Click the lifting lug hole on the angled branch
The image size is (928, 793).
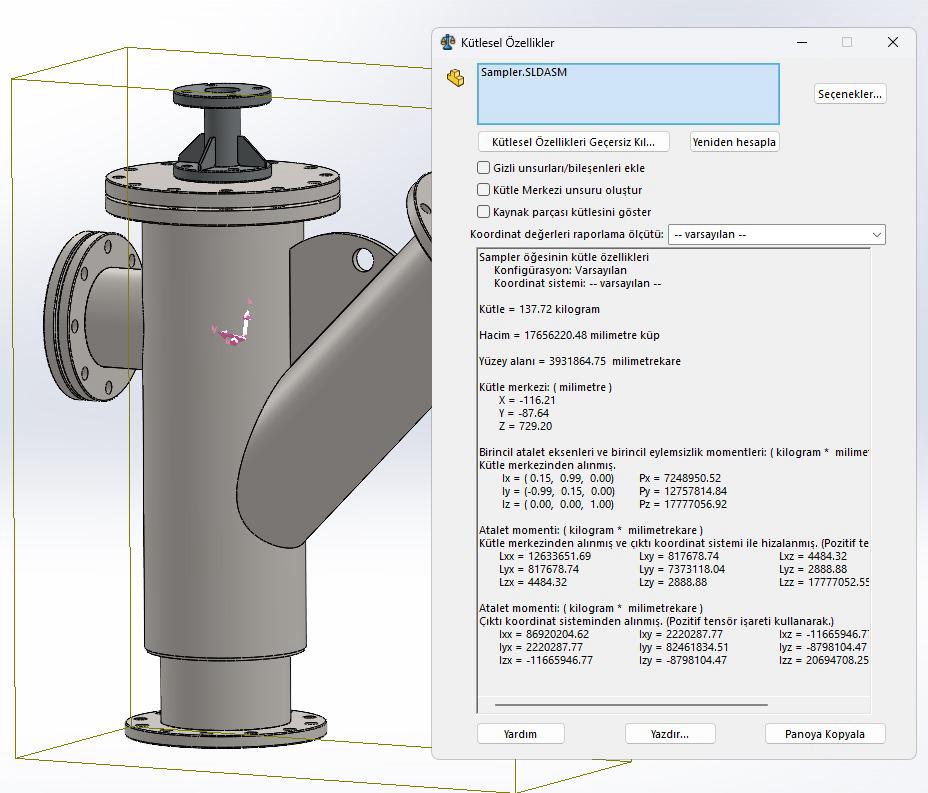363,259
